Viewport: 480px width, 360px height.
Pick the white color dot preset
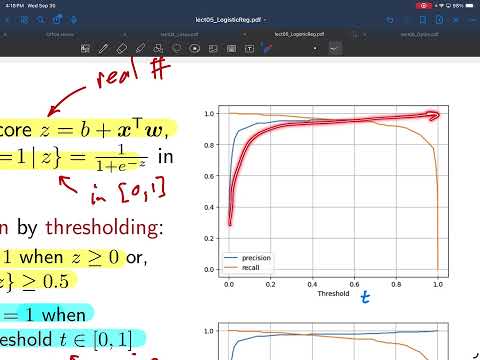[x=315, y=48]
